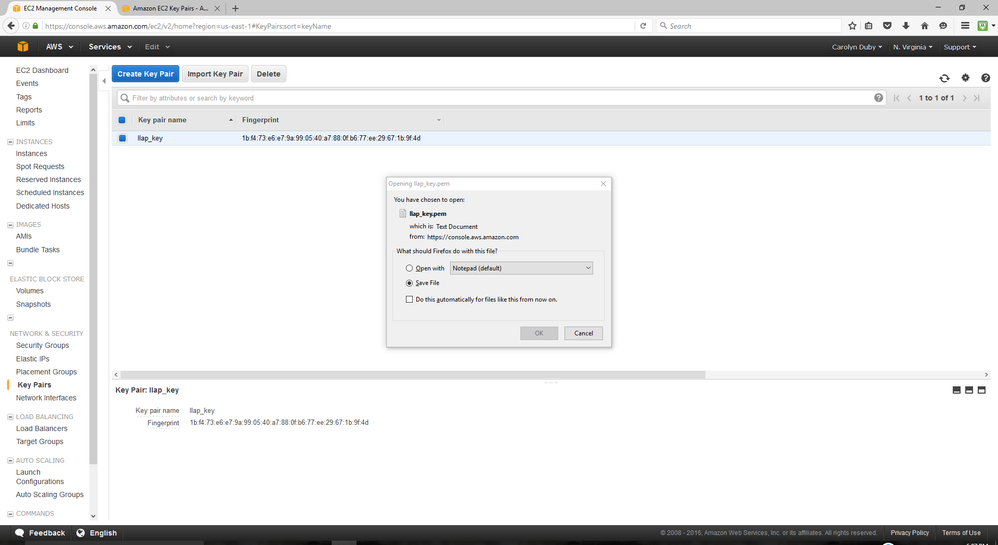Go to first page of results
This screenshot has height=545, width=998.
(897, 98)
